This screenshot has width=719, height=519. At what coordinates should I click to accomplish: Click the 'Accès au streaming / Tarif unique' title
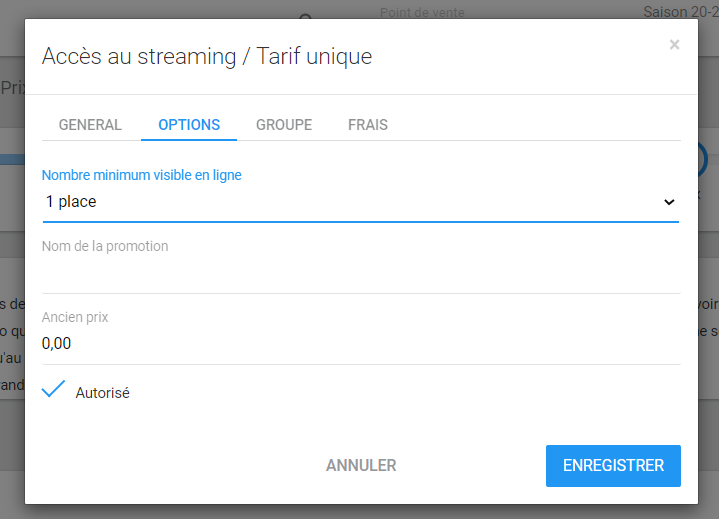[207, 57]
